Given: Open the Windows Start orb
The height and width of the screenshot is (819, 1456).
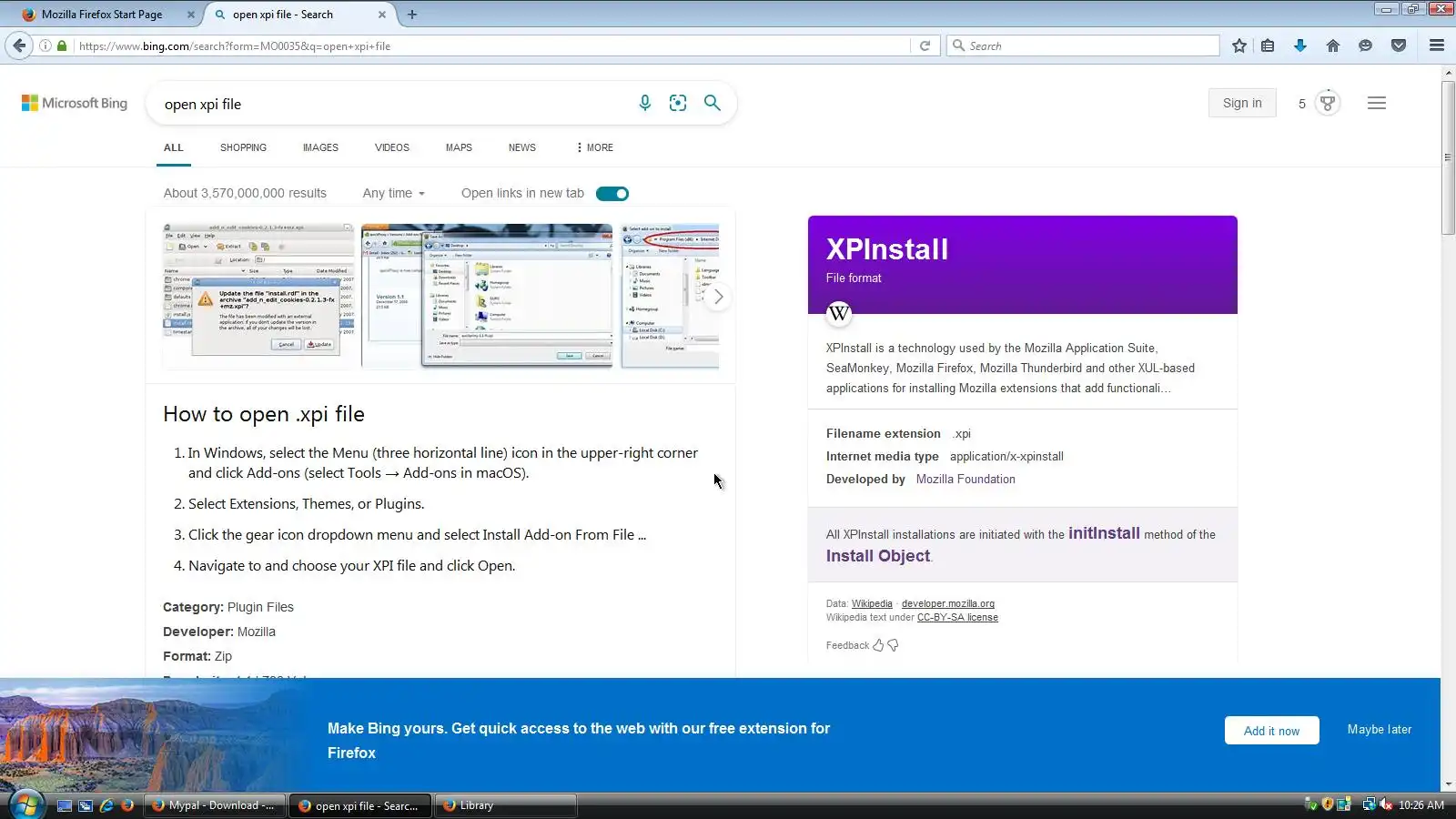Looking at the screenshot, I should click(25, 805).
